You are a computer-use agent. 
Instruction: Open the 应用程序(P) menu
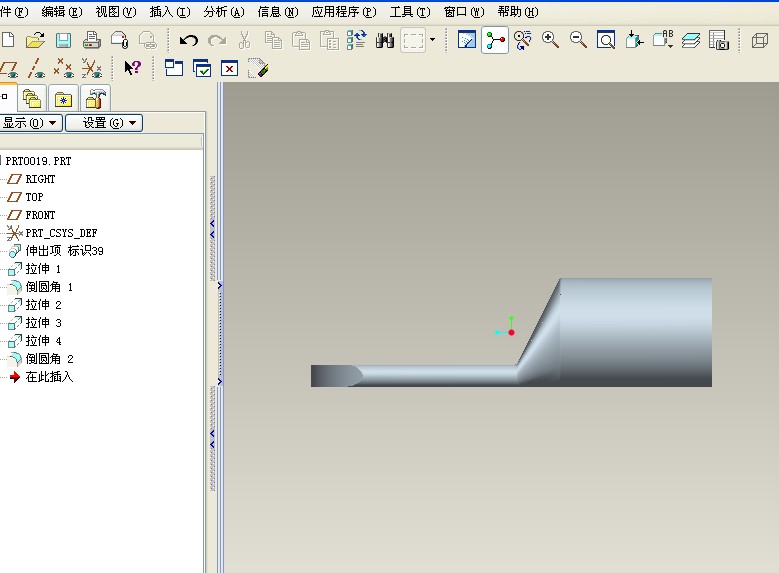coord(344,11)
